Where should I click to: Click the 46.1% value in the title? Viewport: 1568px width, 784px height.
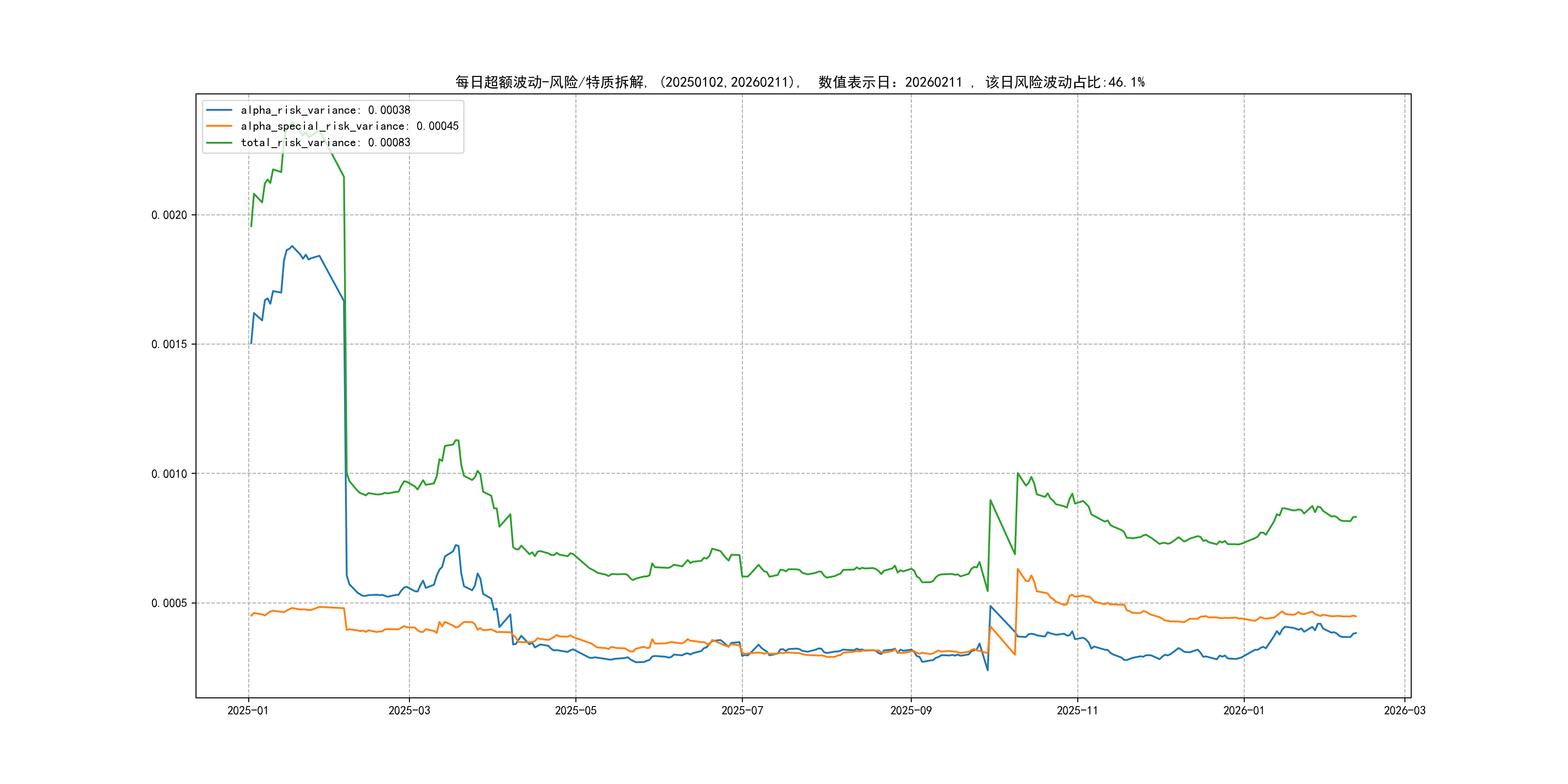tap(1126, 82)
